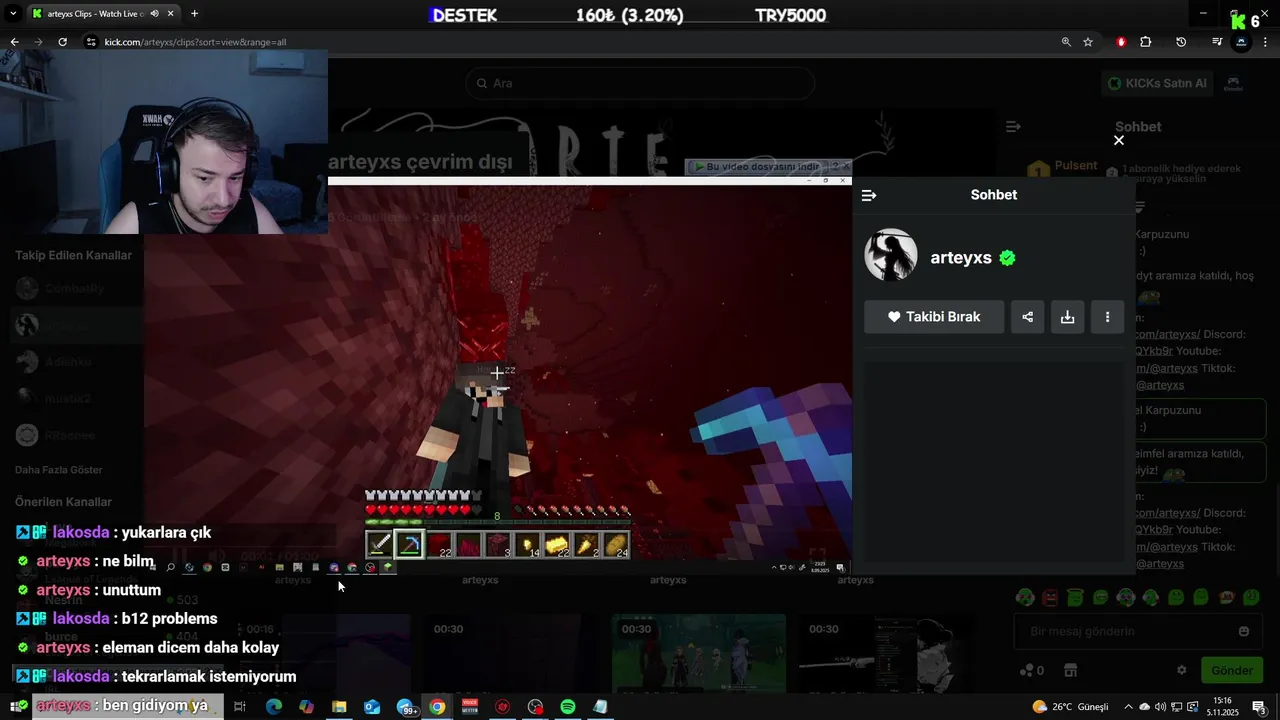The height and width of the screenshot is (720, 1280).
Task: Click the taskbar clock showing 15:16
Action: tap(1222, 707)
